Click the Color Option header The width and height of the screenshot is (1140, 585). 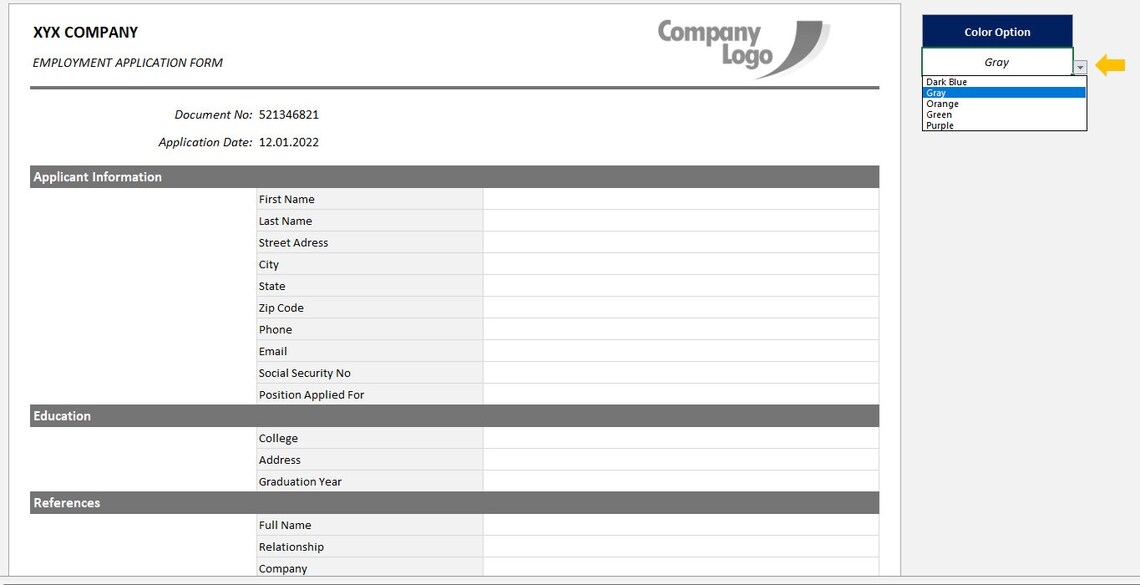(997, 31)
